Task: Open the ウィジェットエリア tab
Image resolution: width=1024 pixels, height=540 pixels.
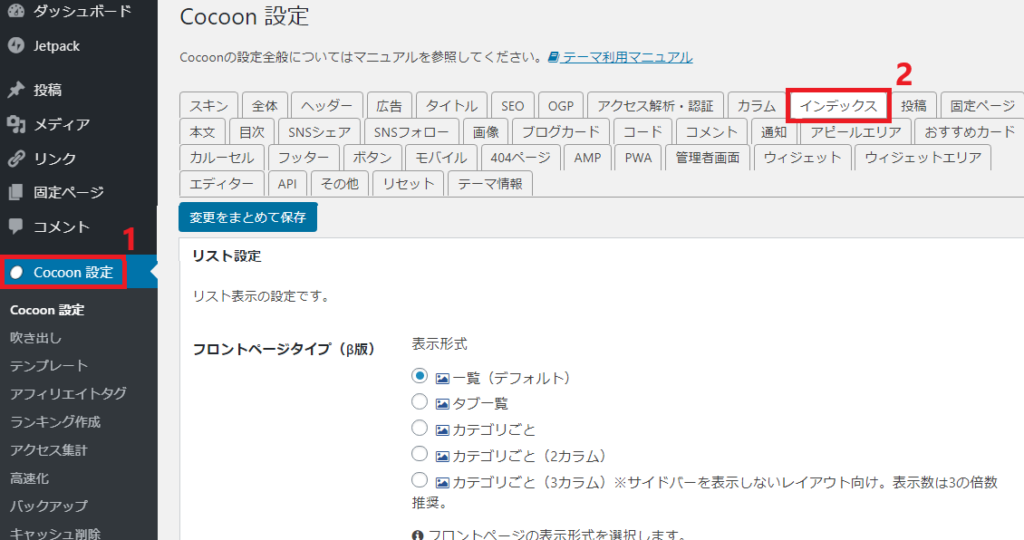Action: pyautogui.click(x=923, y=157)
